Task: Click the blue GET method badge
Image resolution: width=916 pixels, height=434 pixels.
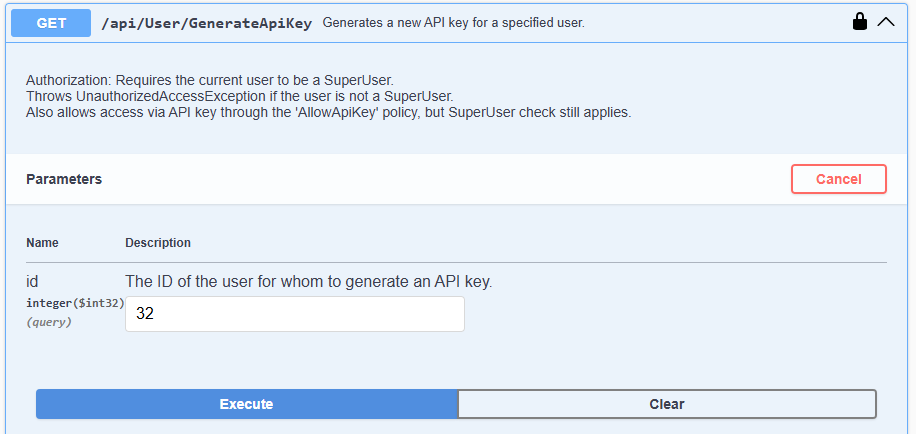Action: pyautogui.click(x=51, y=22)
